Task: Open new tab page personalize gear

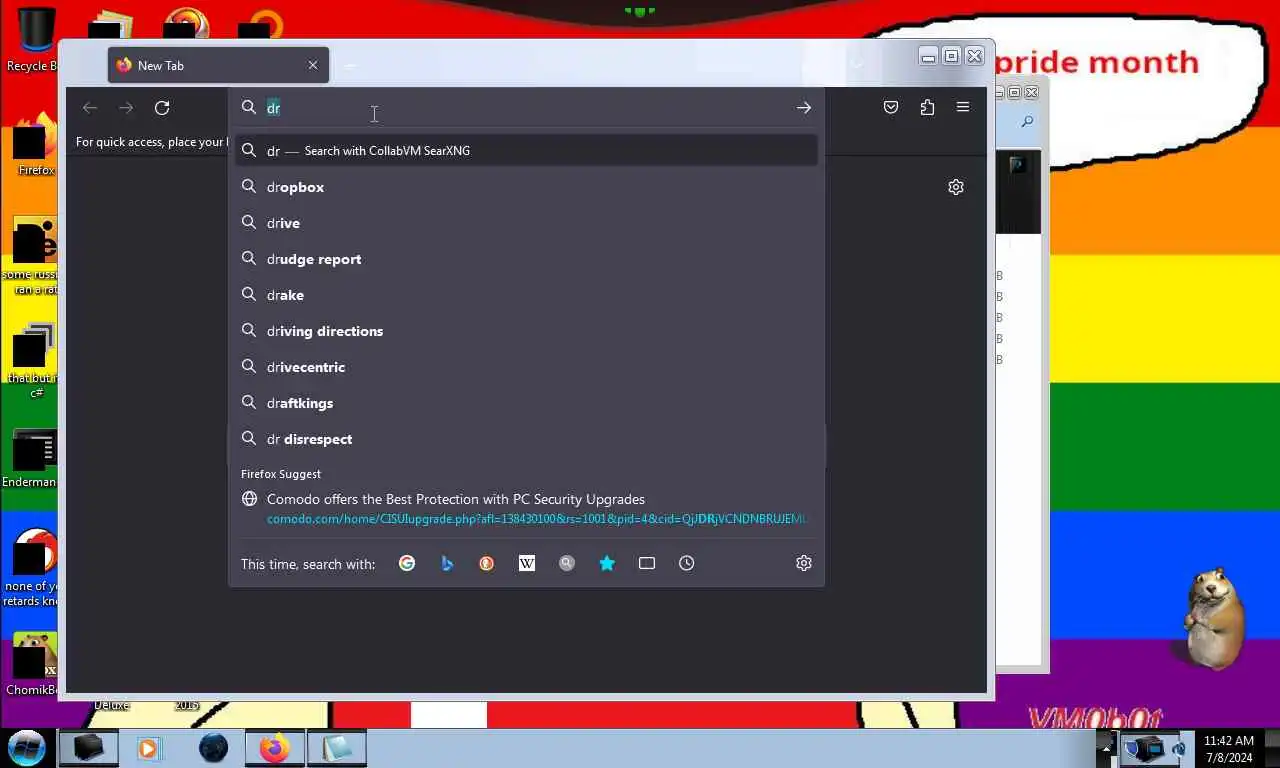Action: (x=956, y=187)
